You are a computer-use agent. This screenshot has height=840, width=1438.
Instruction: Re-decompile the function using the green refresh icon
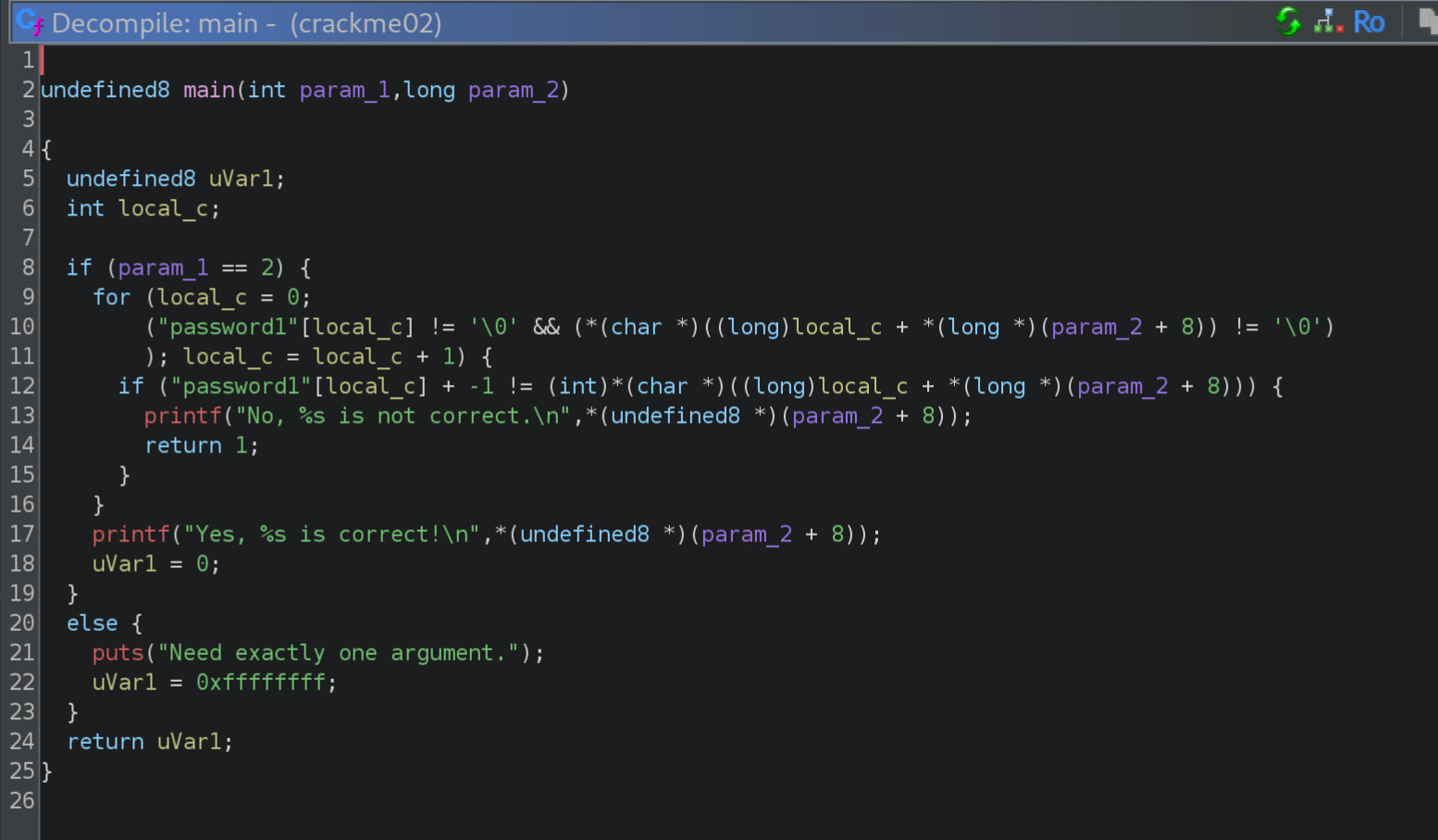pyautogui.click(x=1288, y=22)
